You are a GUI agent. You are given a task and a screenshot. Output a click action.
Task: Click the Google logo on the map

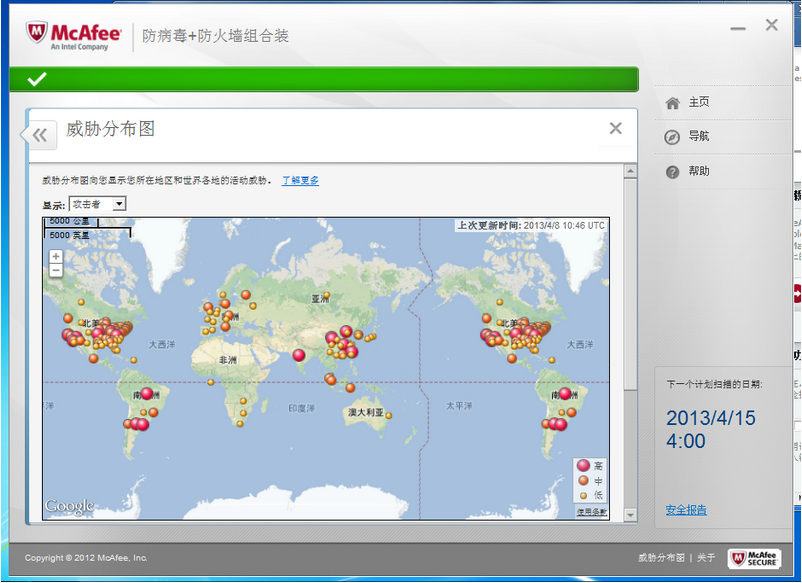tap(69, 507)
